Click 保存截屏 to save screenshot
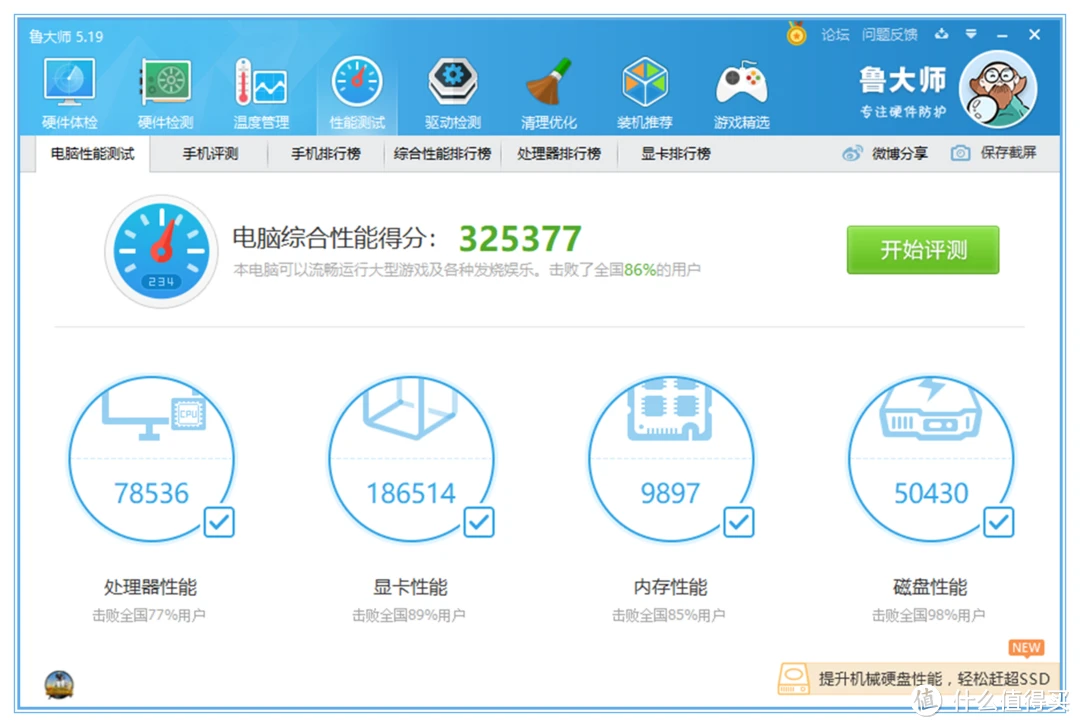 point(1008,152)
